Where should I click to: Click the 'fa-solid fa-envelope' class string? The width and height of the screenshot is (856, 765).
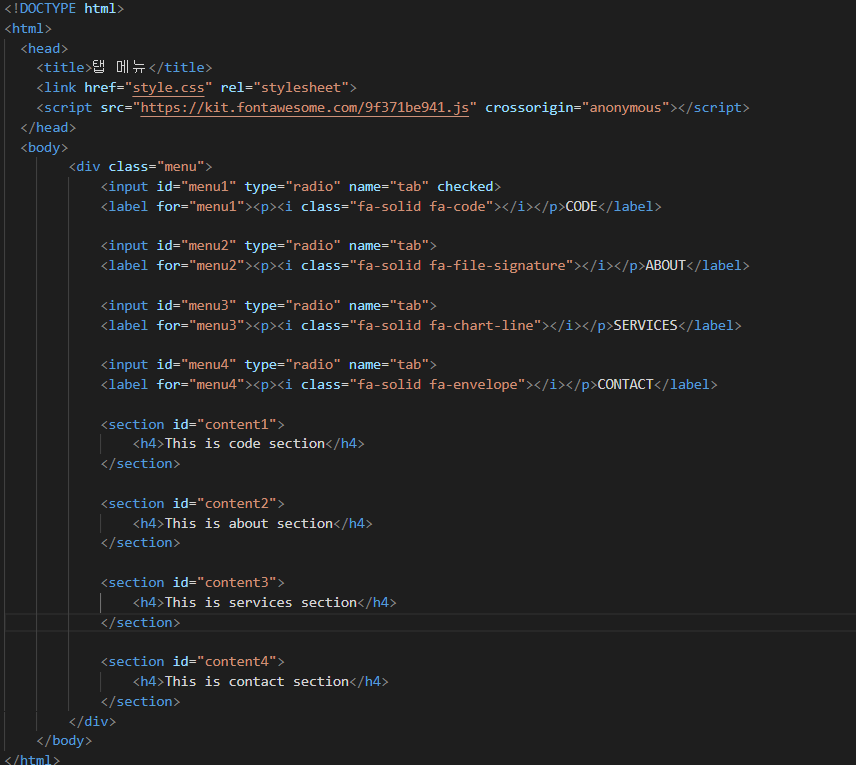pos(437,384)
